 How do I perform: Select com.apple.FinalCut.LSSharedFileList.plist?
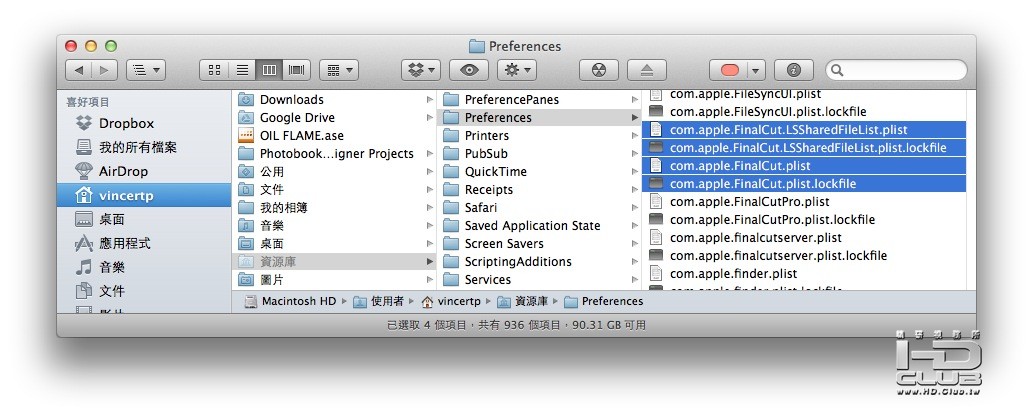pos(804,129)
